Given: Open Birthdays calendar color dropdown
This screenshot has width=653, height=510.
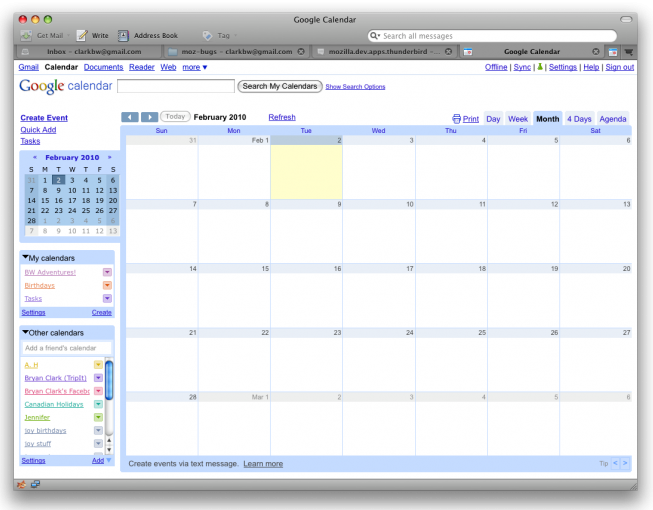Looking at the screenshot, I should pyautogui.click(x=107, y=285).
